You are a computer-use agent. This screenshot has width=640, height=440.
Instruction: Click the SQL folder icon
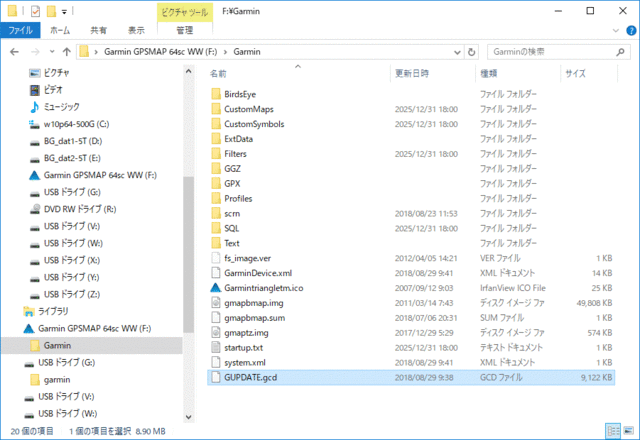(216, 228)
